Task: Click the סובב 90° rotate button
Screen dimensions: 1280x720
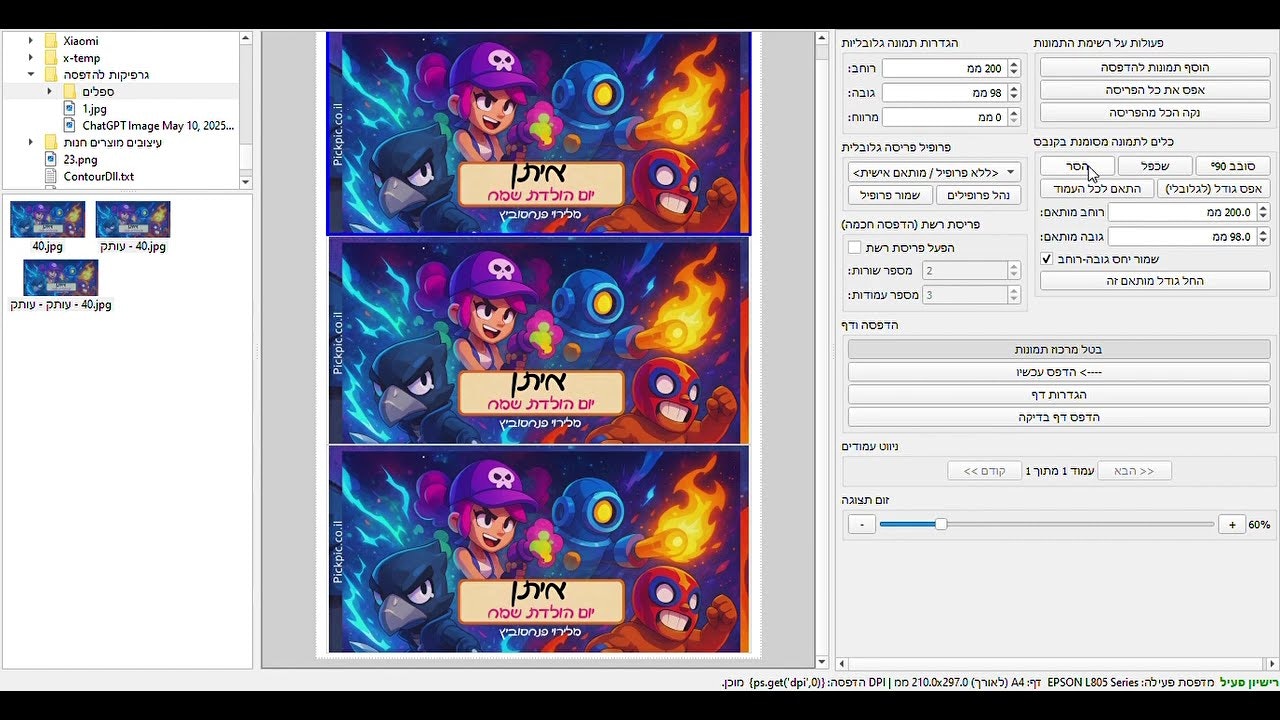Action: tap(1233, 166)
